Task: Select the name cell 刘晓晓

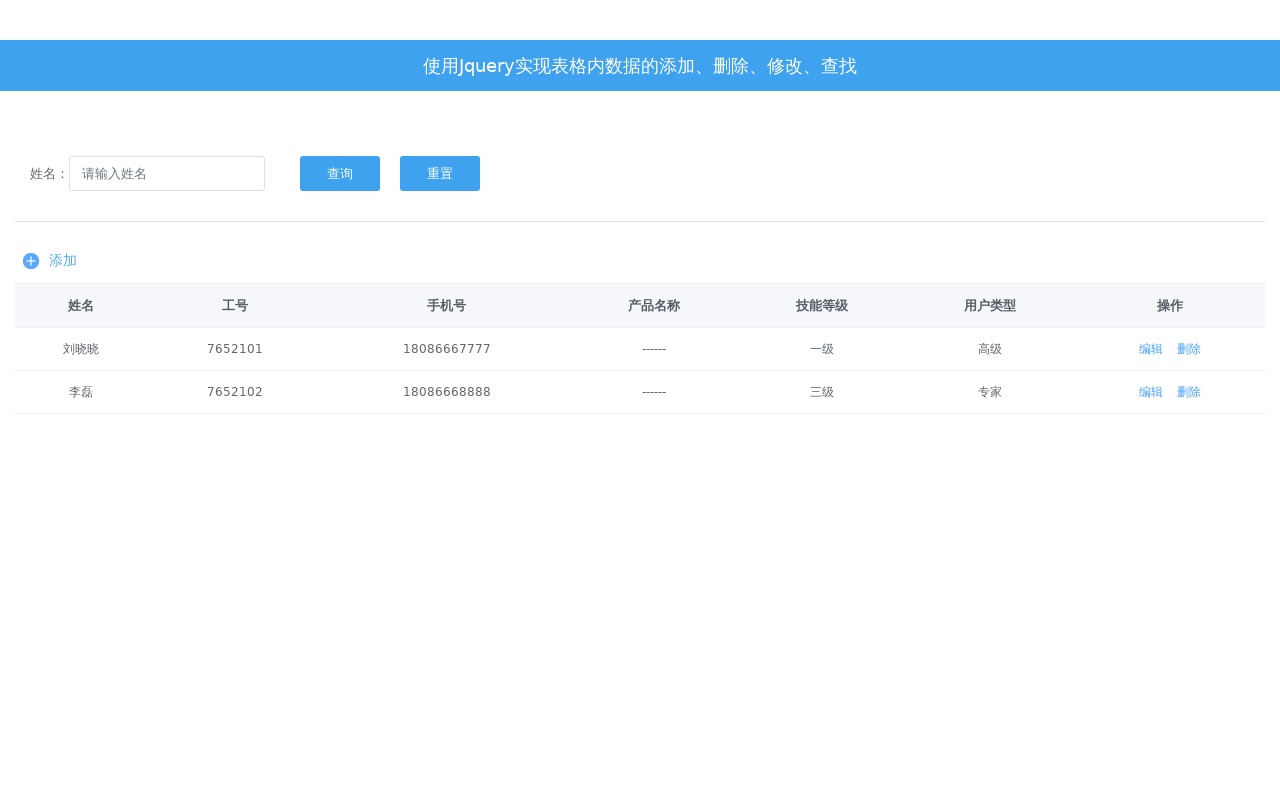Action: [x=81, y=349]
